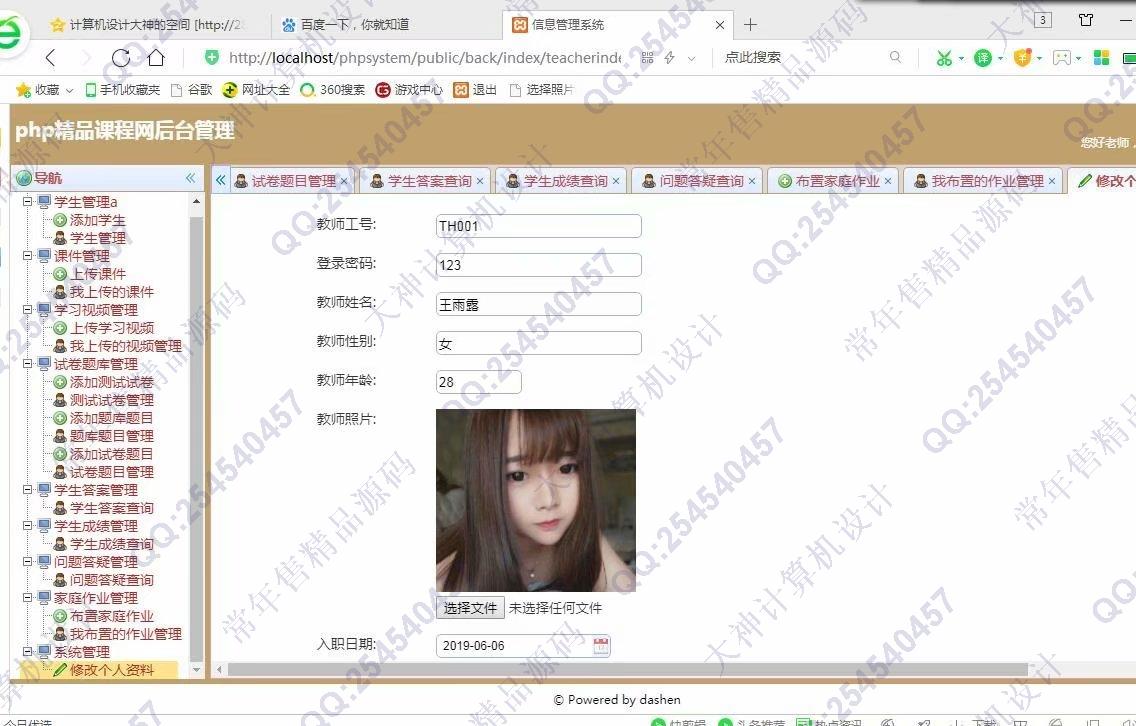Screen dimensions: 1136x726
Task: Open 网址大全 bookmark
Action: (256, 90)
